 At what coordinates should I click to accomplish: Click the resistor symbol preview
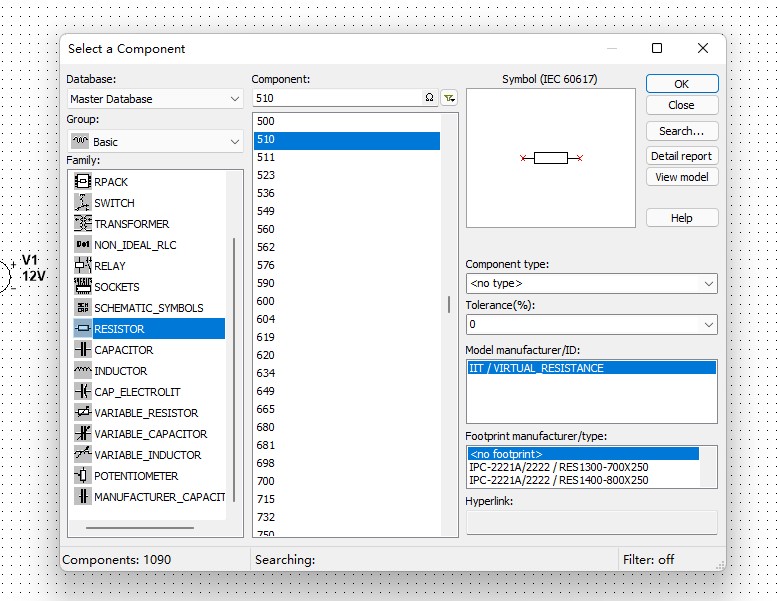[551, 158]
